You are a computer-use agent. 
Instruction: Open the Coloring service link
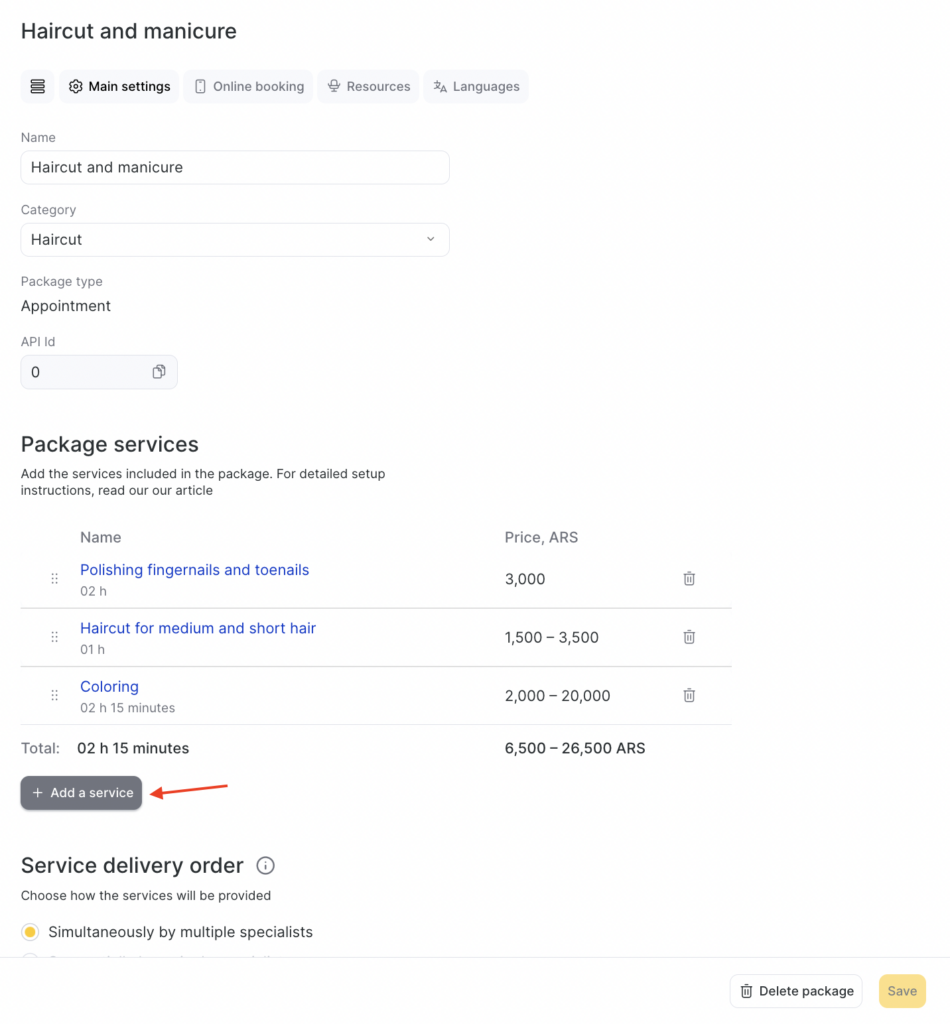pyautogui.click(x=109, y=687)
